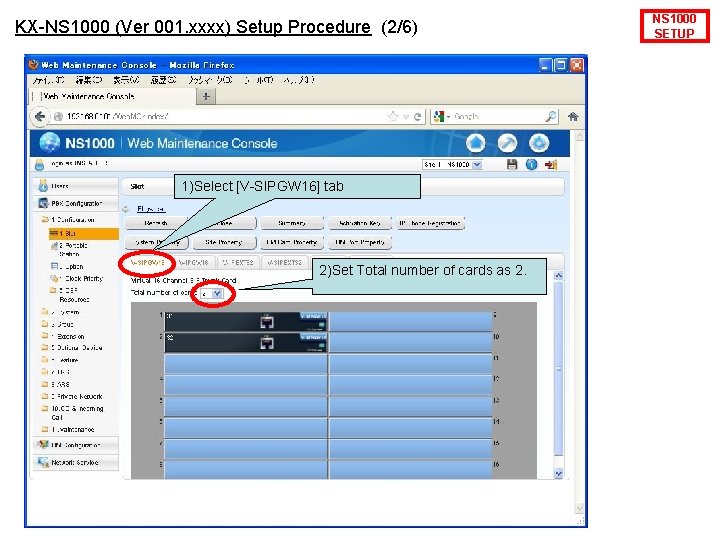Click the Refresh button
Screen dimensions: 720x540
156,223
